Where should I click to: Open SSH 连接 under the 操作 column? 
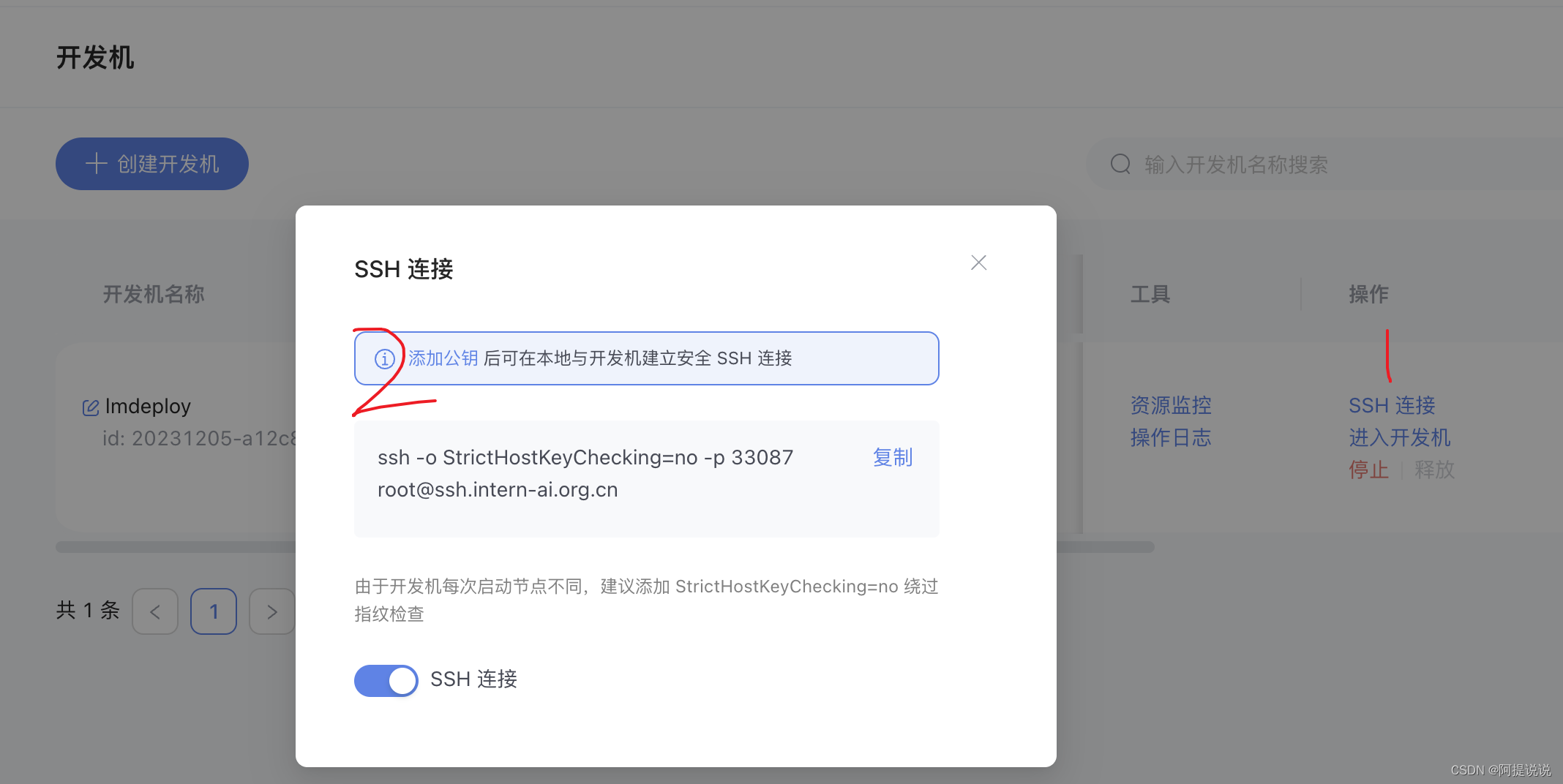(1391, 404)
